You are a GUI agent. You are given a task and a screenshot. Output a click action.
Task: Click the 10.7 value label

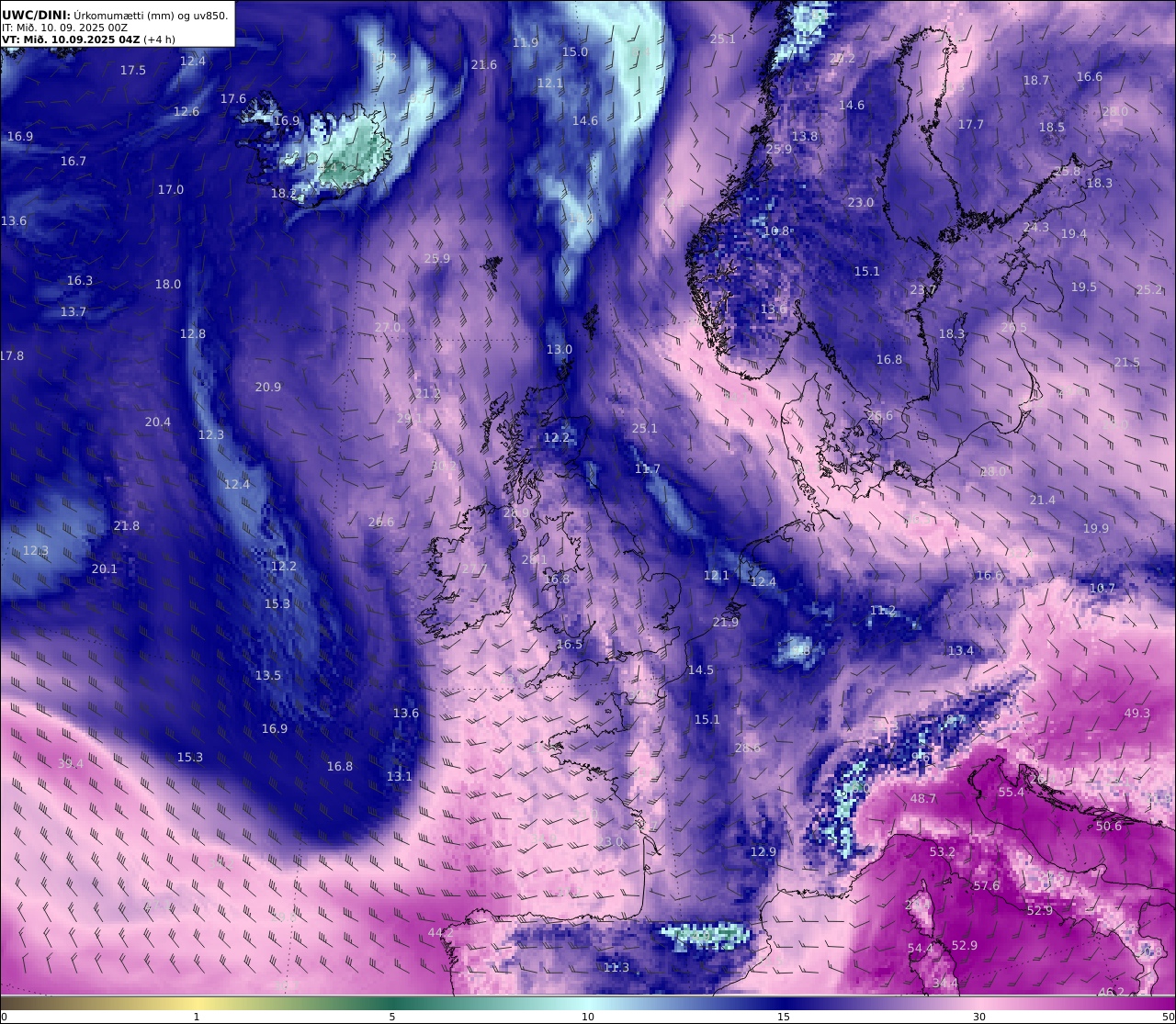point(1102,589)
